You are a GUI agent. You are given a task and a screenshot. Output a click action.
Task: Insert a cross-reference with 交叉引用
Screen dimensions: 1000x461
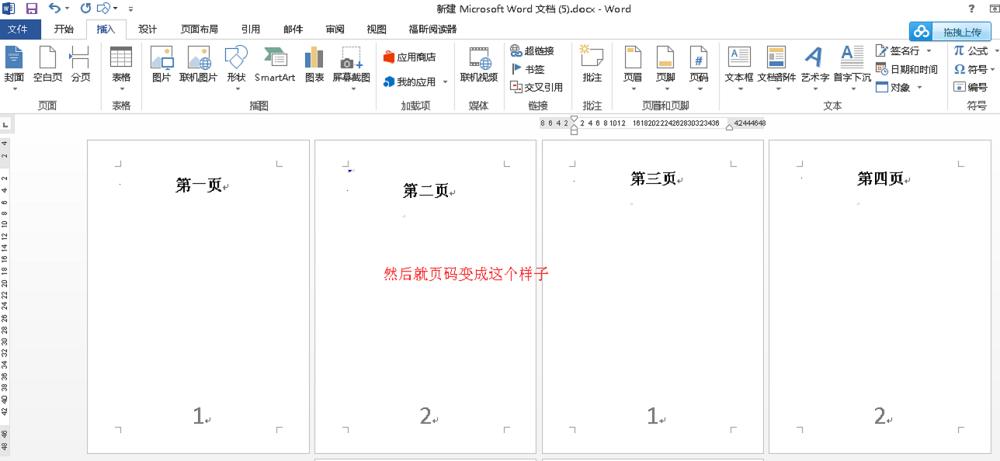(536, 87)
